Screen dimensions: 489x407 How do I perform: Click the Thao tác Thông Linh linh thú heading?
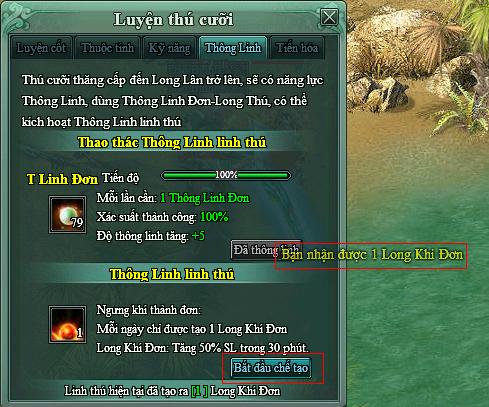(172, 142)
